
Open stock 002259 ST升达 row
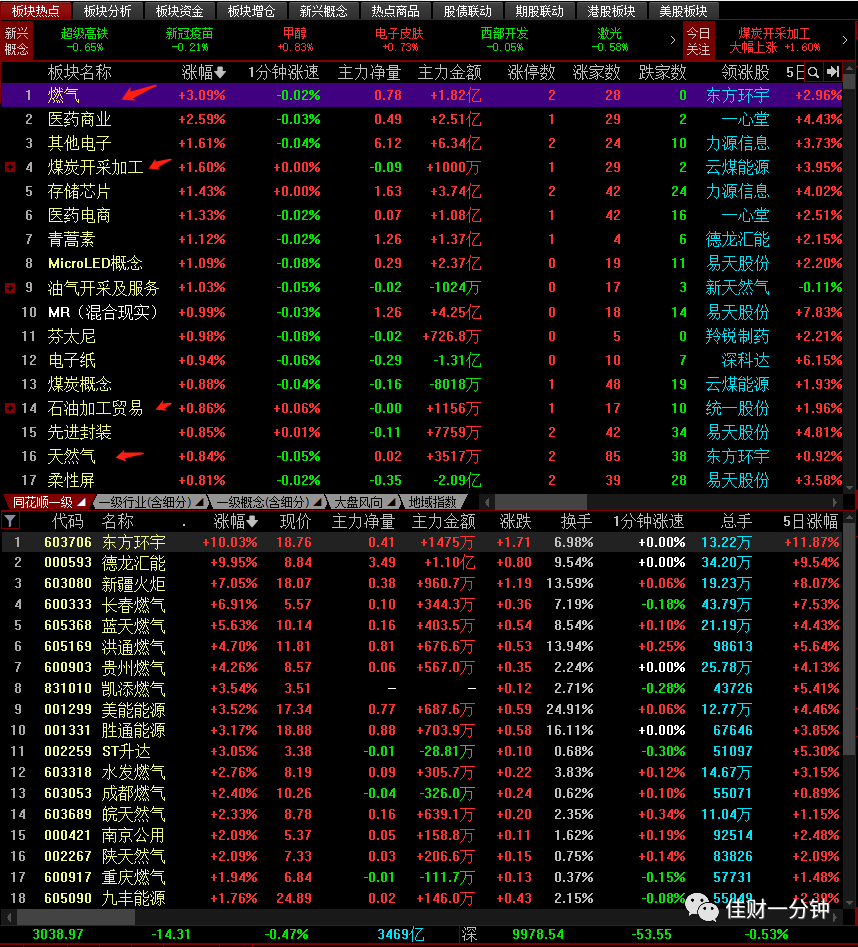(423, 751)
